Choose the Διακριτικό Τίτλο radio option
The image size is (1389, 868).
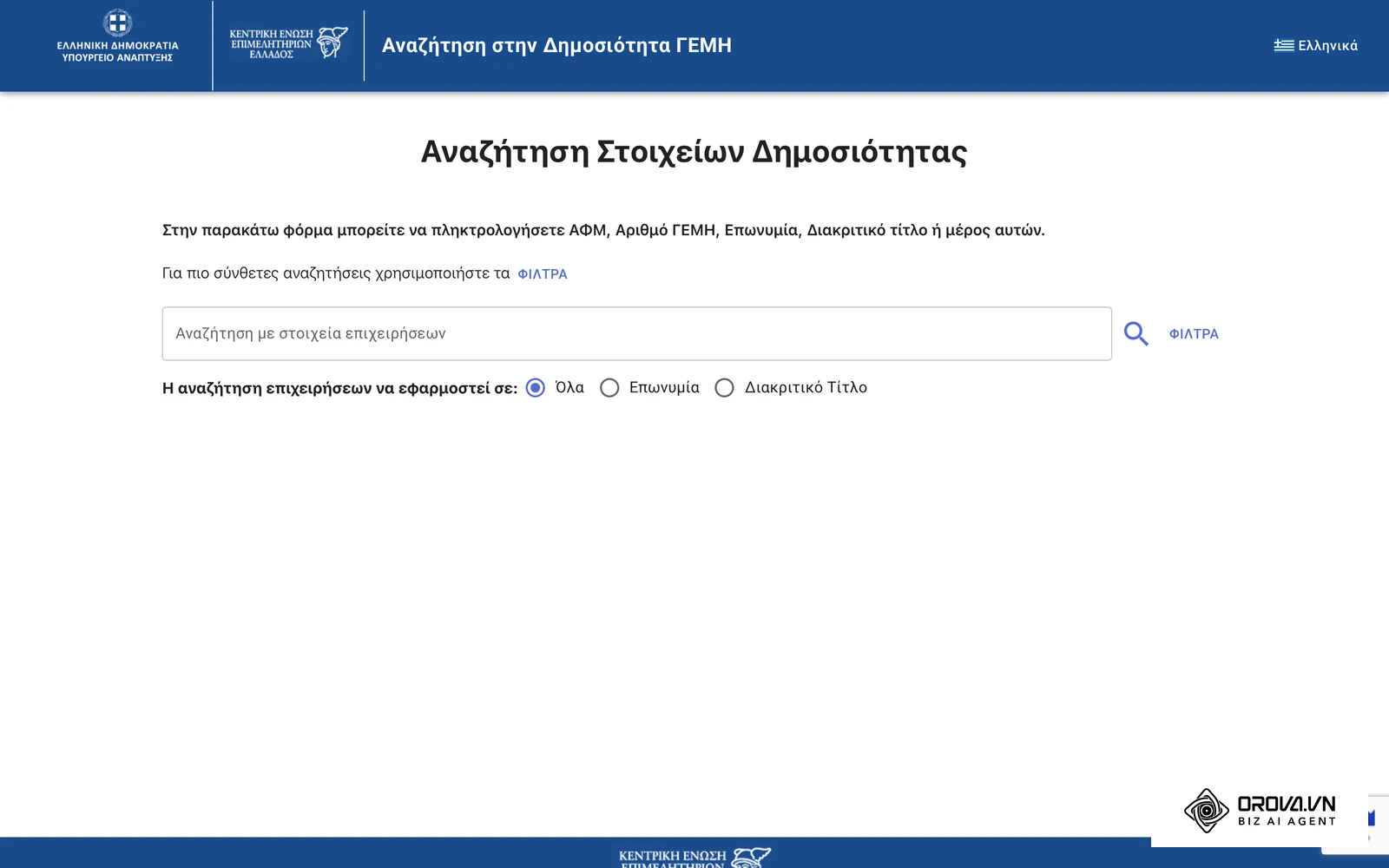(724, 387)
